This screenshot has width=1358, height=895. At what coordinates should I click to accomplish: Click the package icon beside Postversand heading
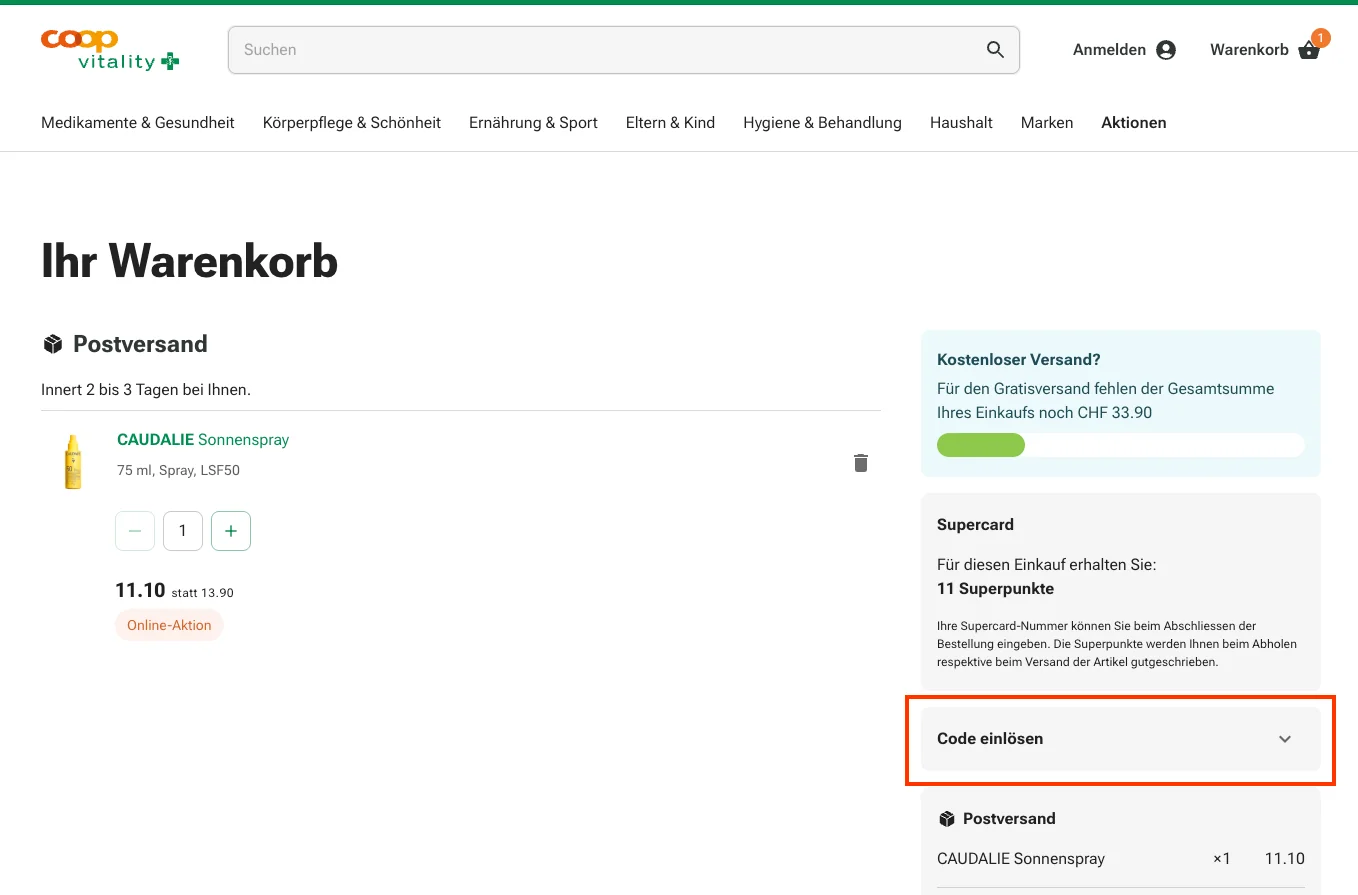pos(53,344)
